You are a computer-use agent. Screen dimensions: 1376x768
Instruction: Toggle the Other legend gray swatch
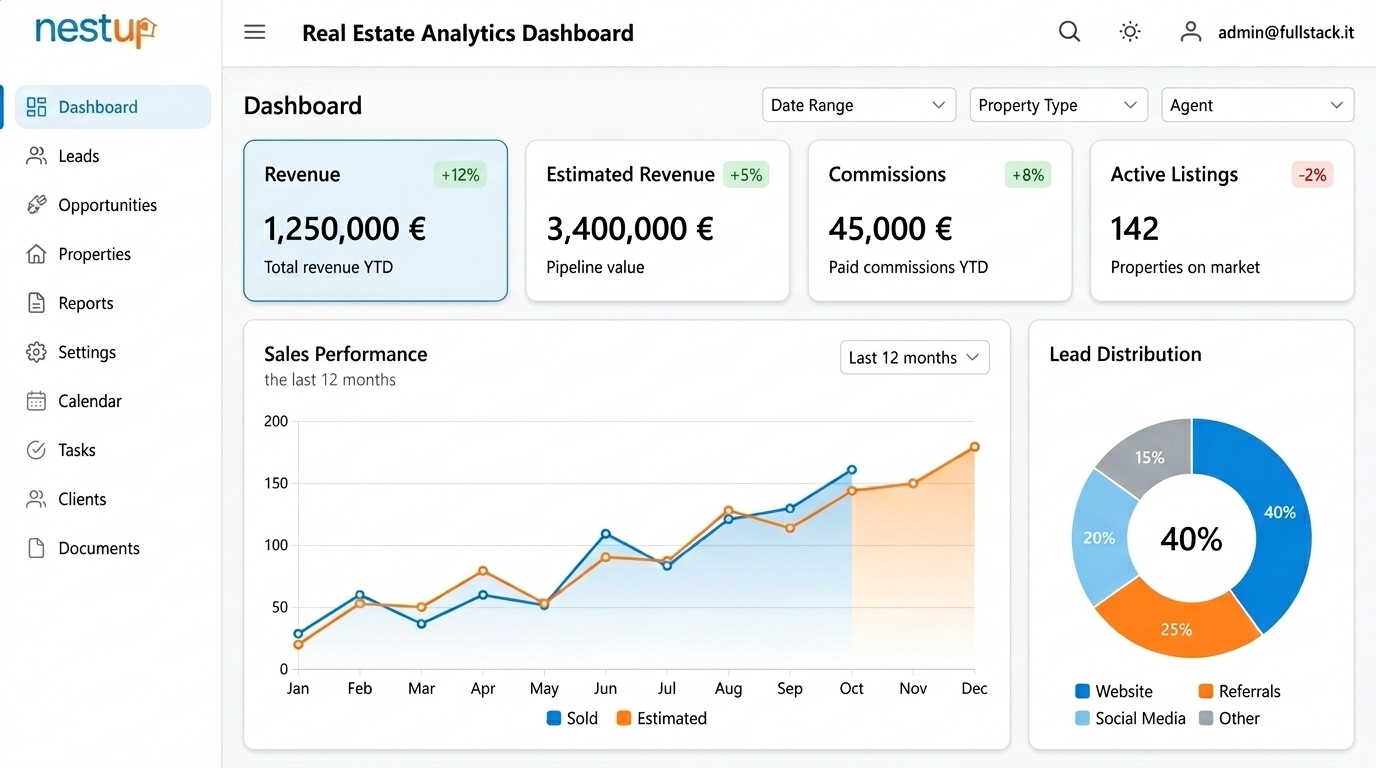tap(1206, 718)
